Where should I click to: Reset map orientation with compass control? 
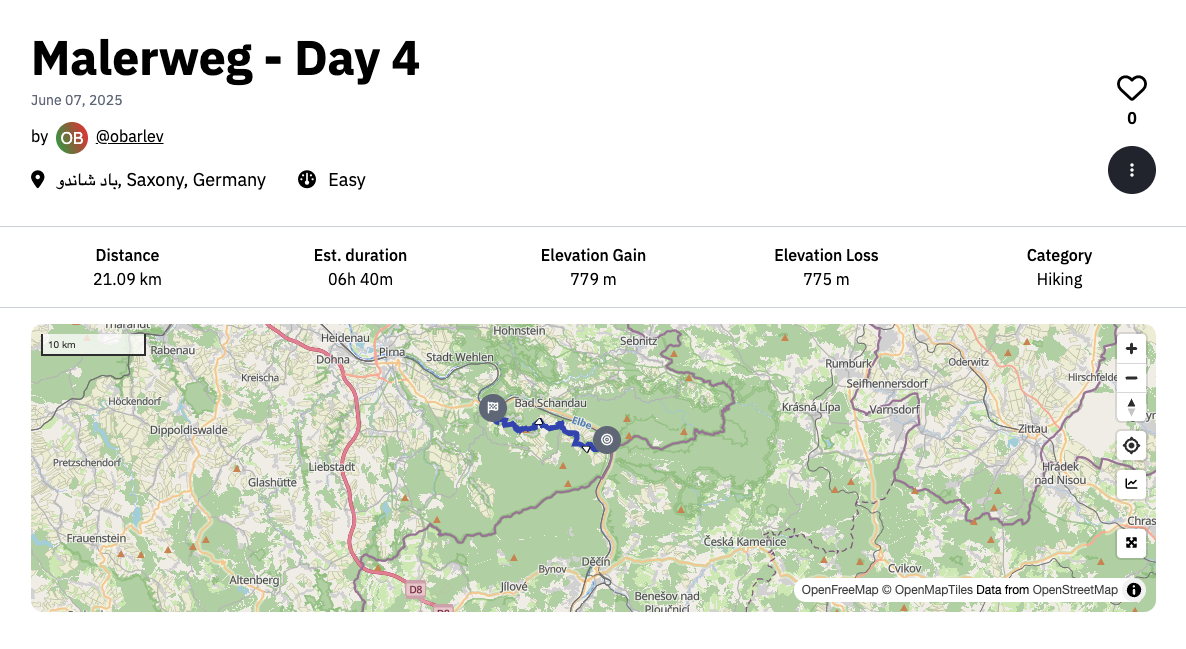pyautogui.click(x=1131, y=407)
